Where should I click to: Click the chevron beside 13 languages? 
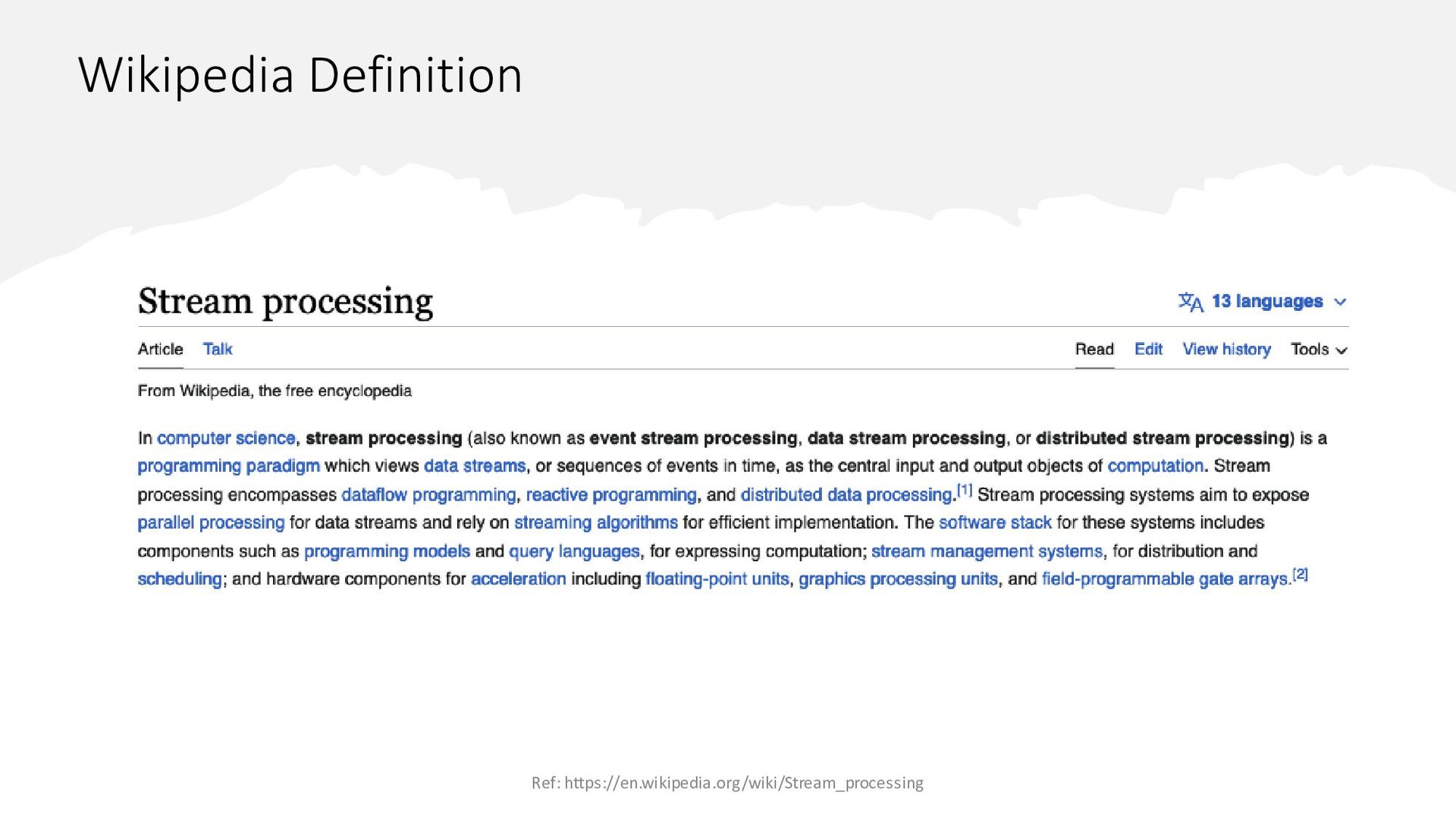pyautogui.click(x=1340, y=302)
